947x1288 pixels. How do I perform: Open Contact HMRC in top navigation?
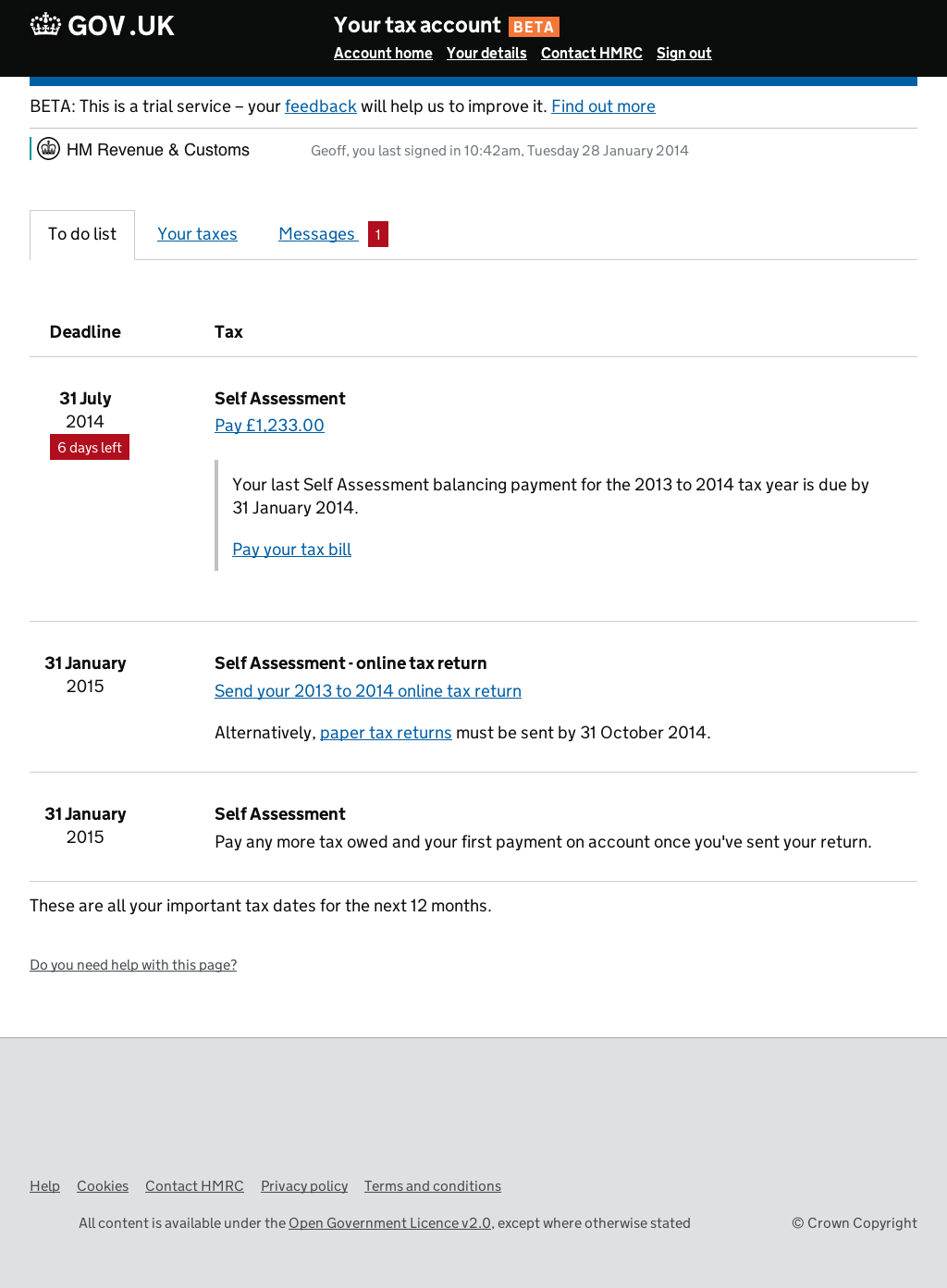pyautogui.click(x=591, y=54)
